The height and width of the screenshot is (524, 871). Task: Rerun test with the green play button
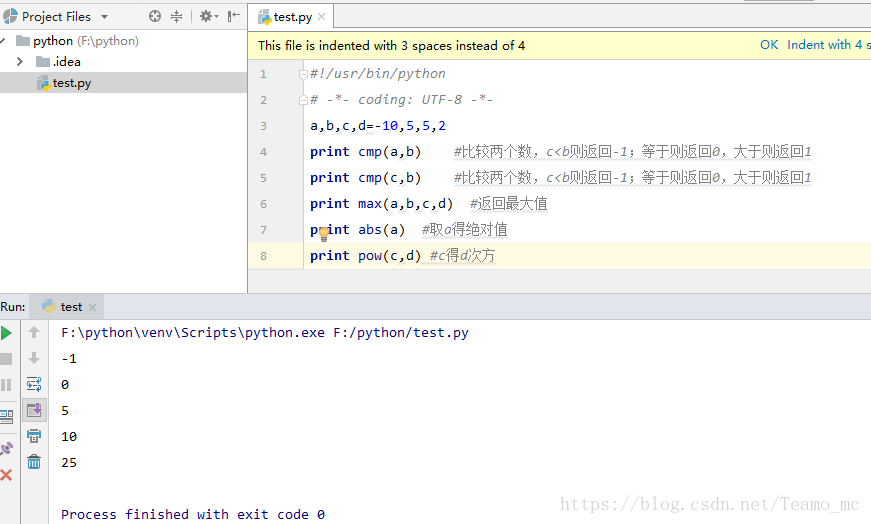tap(7, 333)
